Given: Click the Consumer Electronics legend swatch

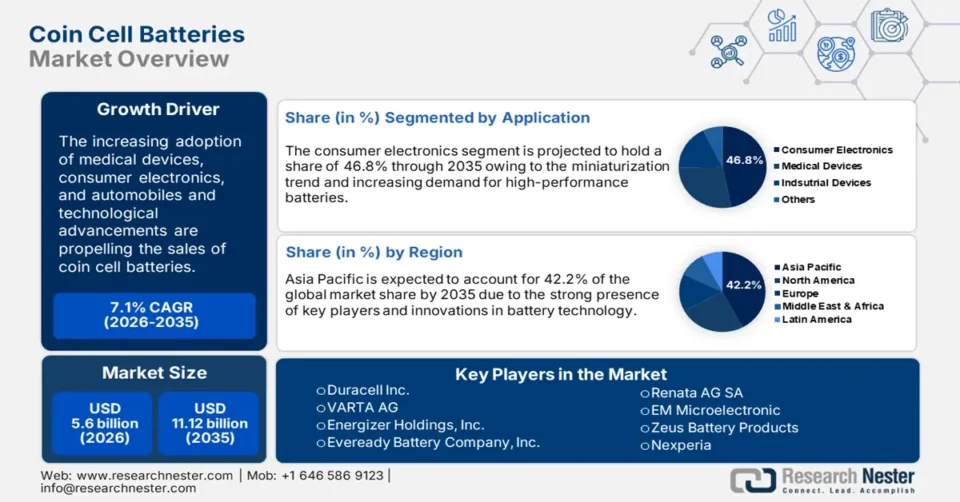Looking at the screenshot, I should [x=775, y=150].
